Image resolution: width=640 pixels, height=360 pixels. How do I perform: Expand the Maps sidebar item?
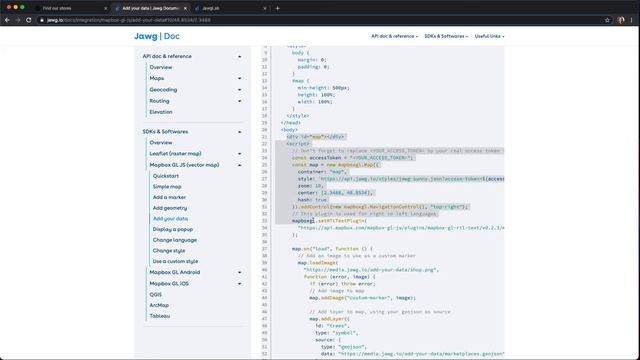[x=240, y=78]
